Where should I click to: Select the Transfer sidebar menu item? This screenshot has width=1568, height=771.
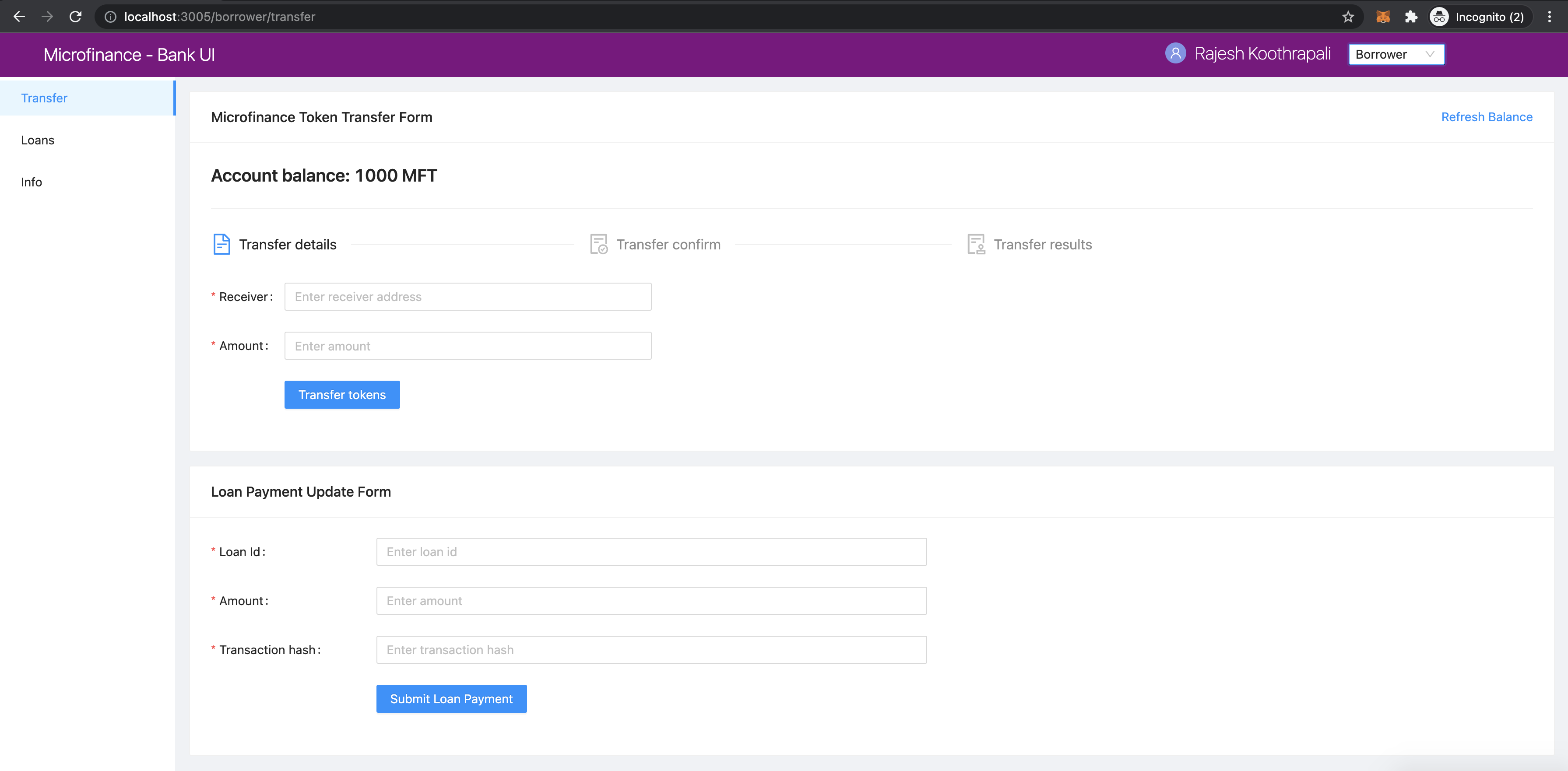click(88, 98)
